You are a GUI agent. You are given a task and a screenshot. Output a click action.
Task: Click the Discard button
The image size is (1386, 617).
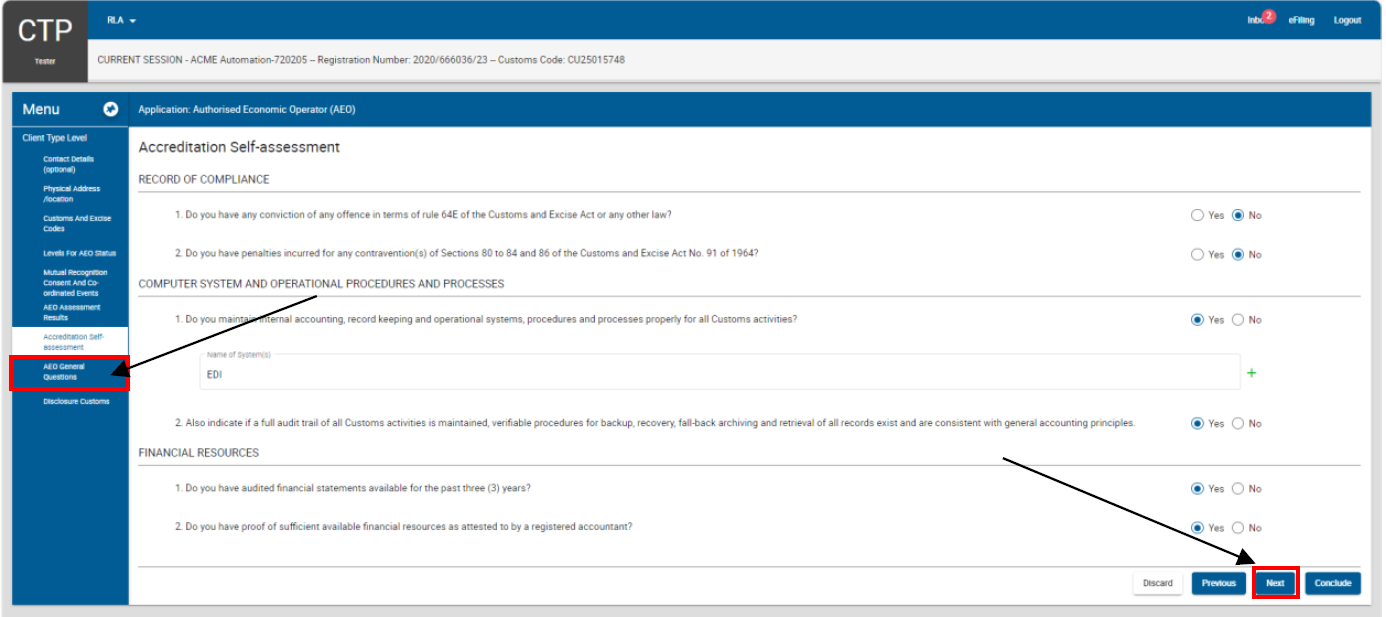click(1157, 583)
